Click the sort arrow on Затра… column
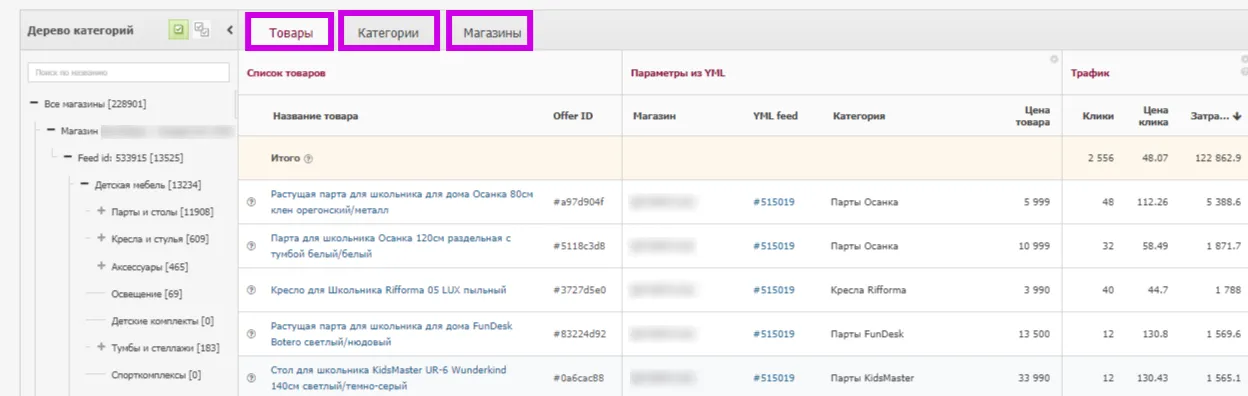This screenshot has height=396, width=1248. [x=1237, y=116]
